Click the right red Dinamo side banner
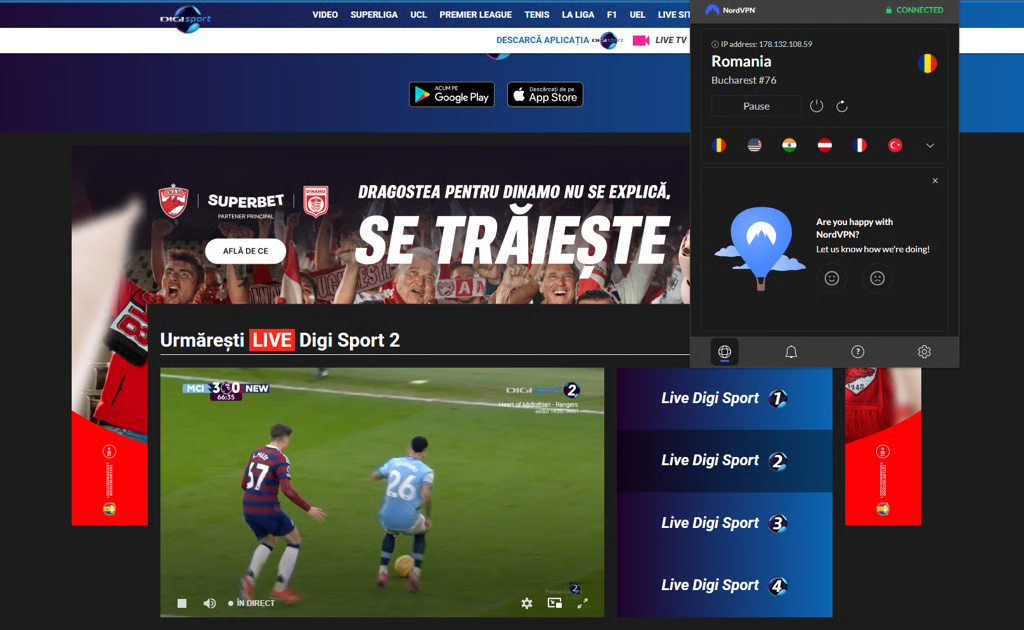This screenshot has height=630, width=1024. coord(883,447)
